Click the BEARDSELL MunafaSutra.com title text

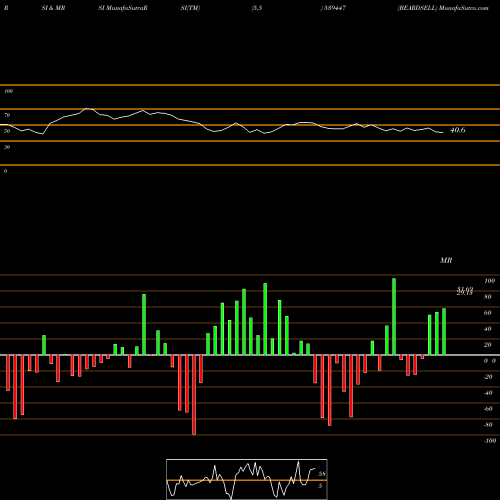443,8
